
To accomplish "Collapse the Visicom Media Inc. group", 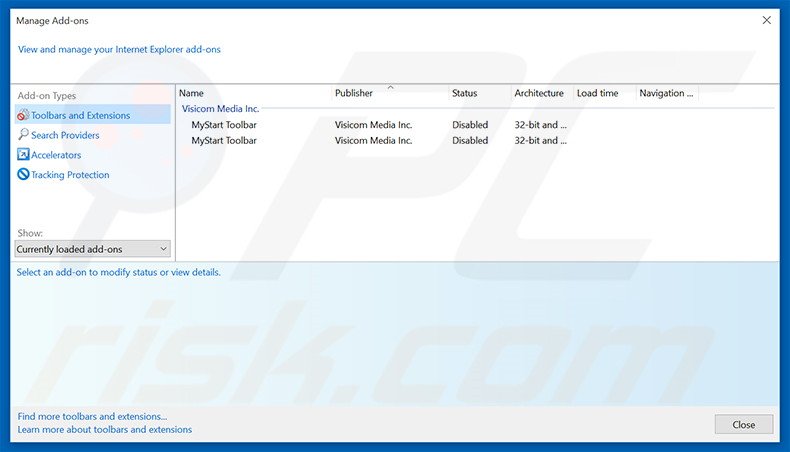I will click(220, 108).
